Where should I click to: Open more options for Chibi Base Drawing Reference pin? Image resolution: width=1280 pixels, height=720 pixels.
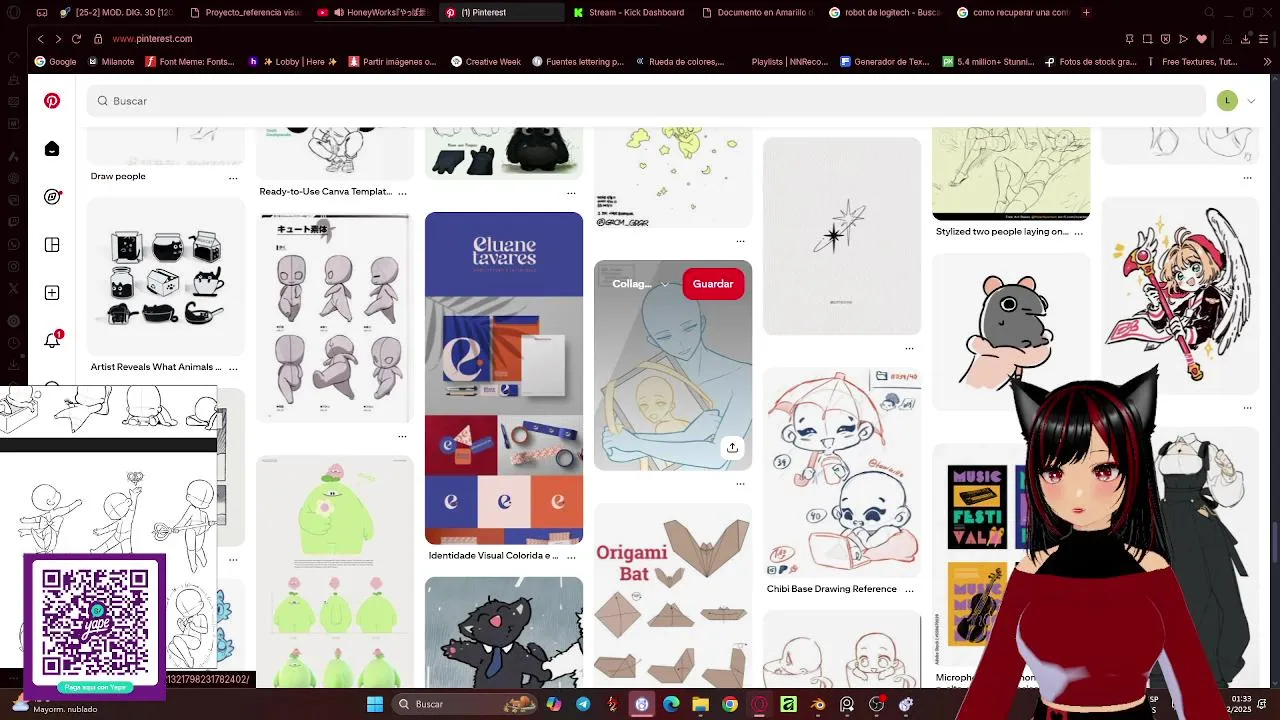click(909, 590)
